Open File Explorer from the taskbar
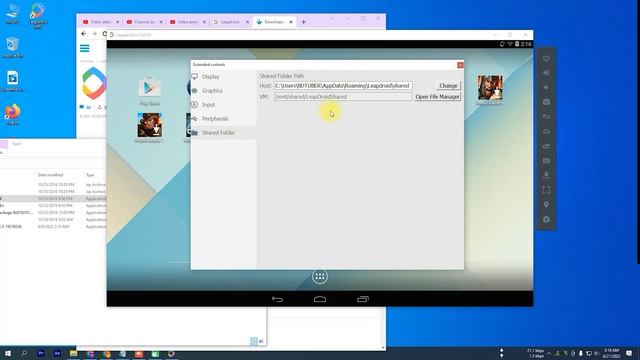640x360 pixels. (x=73, y=353)
